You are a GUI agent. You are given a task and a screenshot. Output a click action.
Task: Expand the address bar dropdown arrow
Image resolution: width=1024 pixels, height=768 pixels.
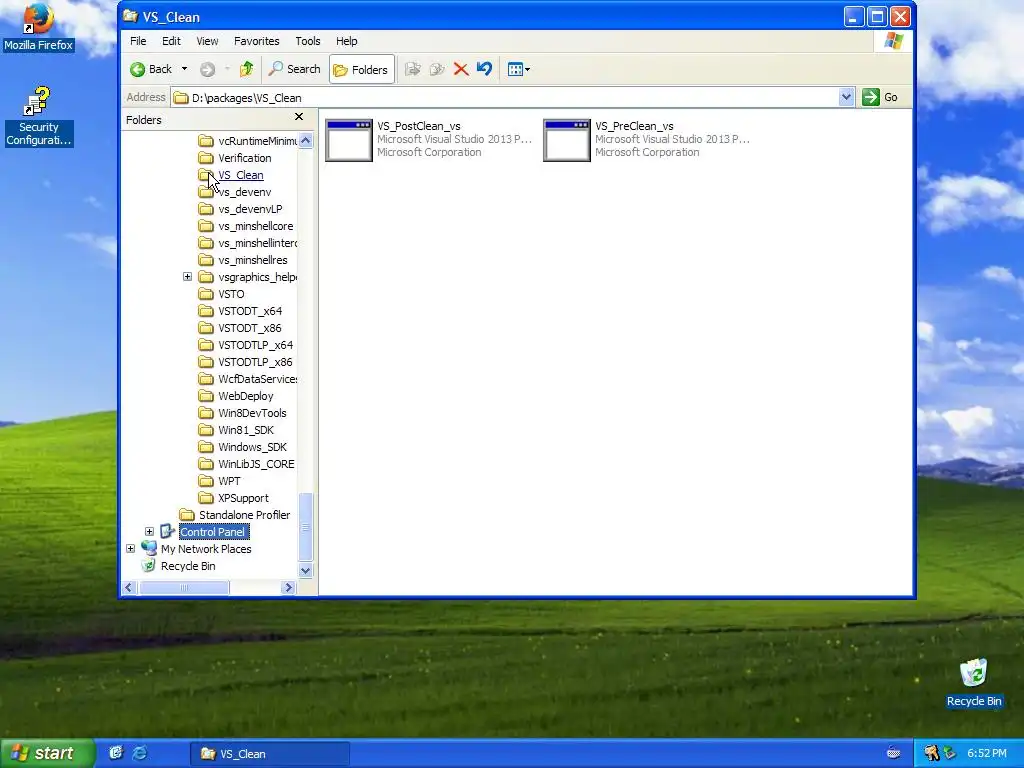click(x=846, y=97)
